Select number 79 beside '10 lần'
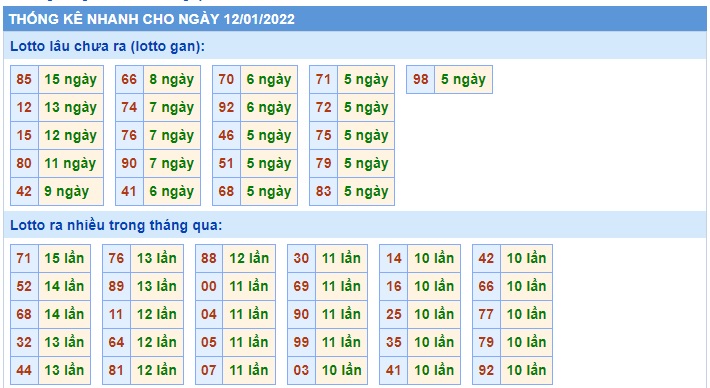This screenshot has height=388, width=710. point(486,342)
